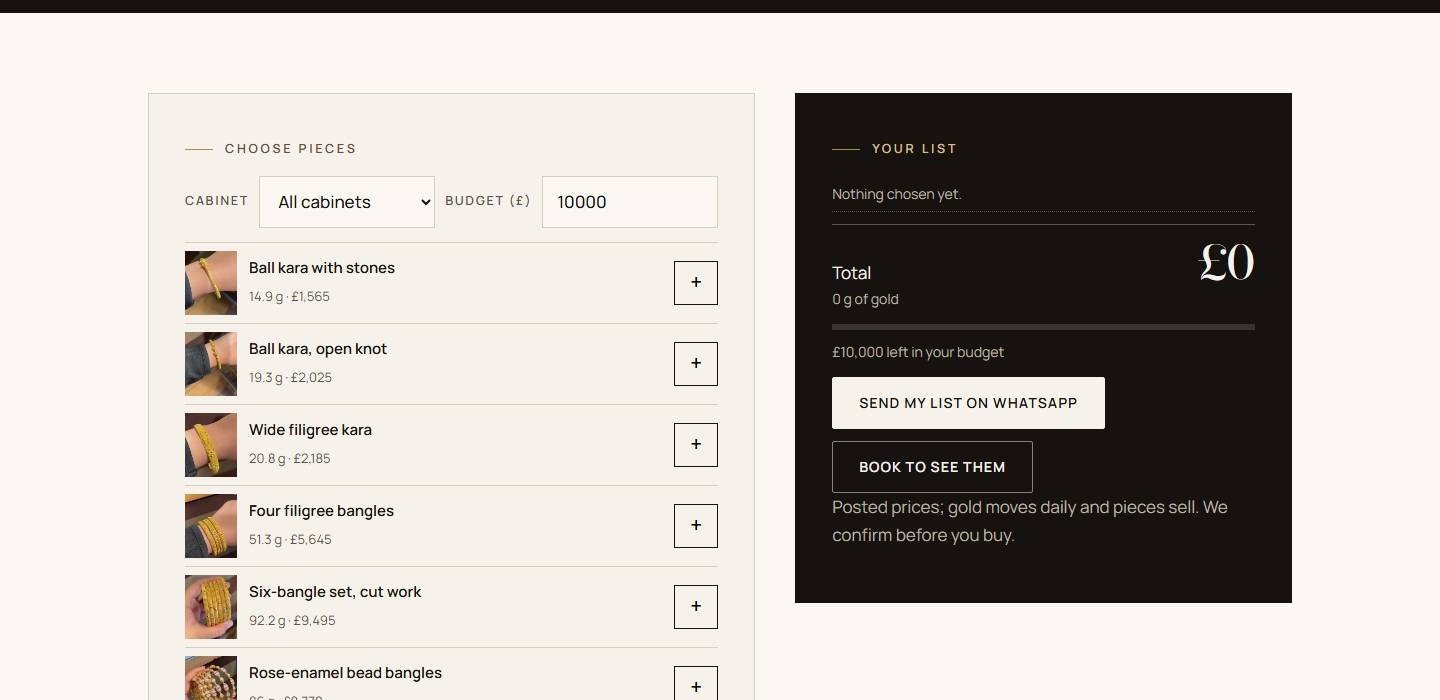Image resolution: width=1440 pixels, height=700 pixels.
Task: Click the Budget (£) label
Action: pos(488,201)
